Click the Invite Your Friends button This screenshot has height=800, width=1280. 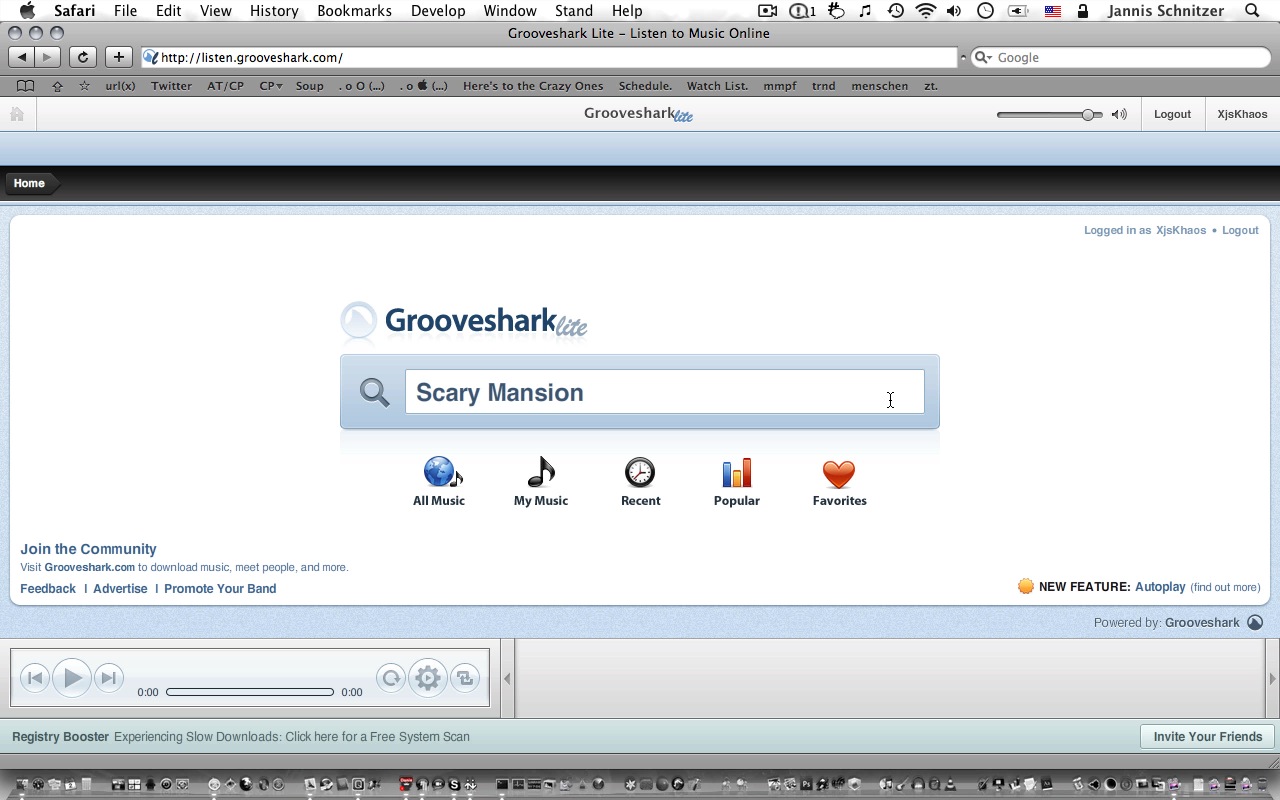pos(1207,736)
